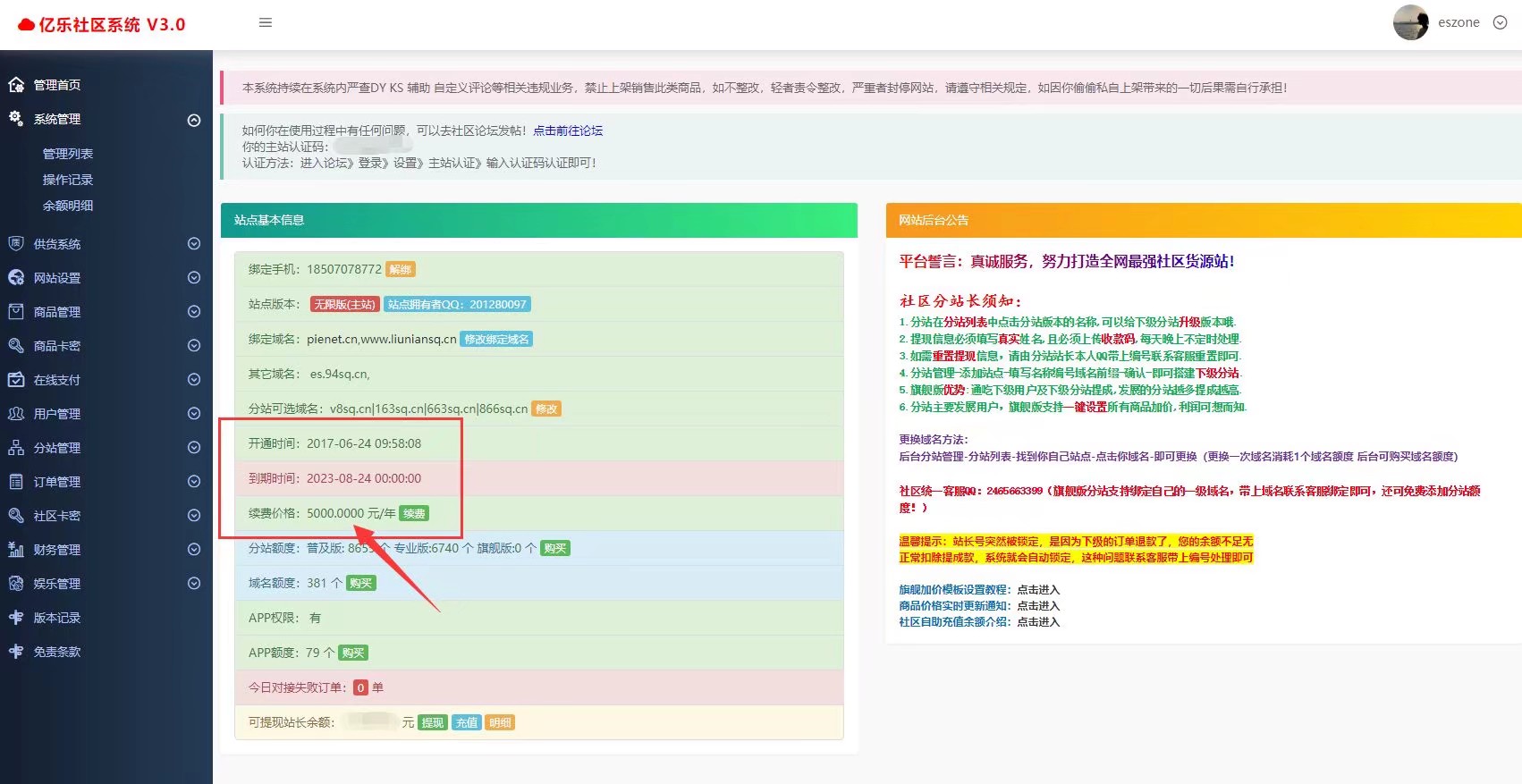Click the 解绑 button beside phone number
Screen dimensions: 1522x784
[400, 269]
